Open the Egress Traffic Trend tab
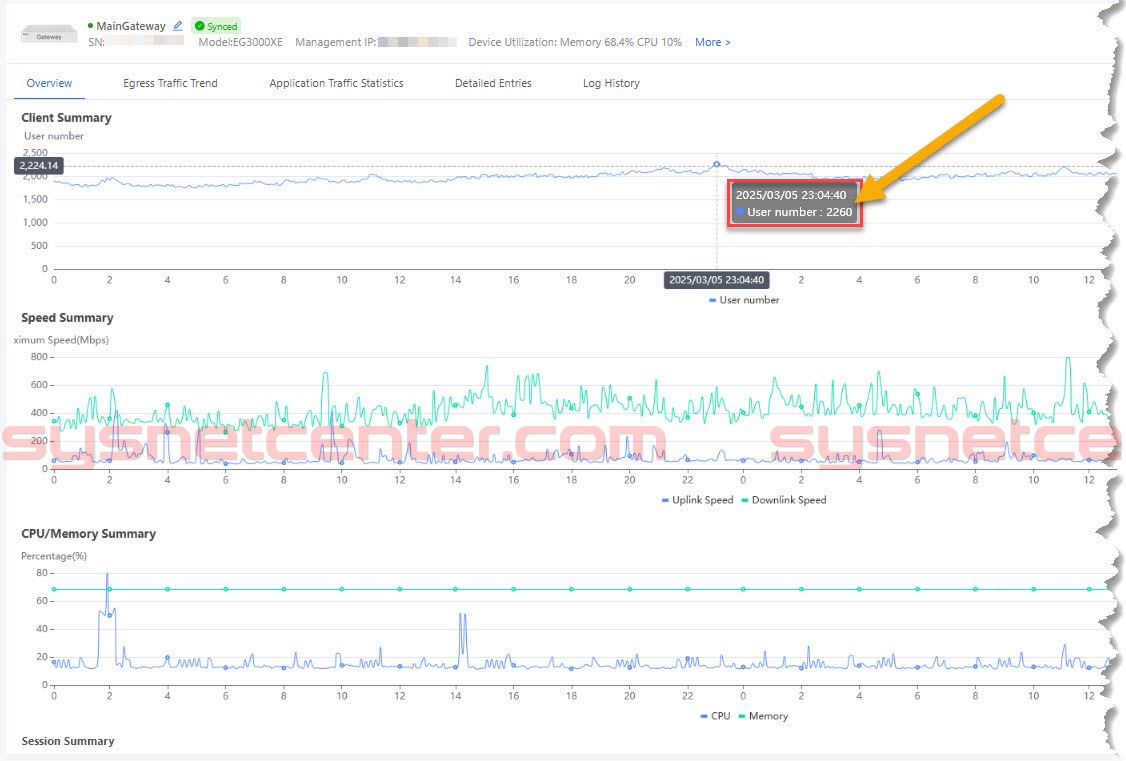 pos(170,83)
